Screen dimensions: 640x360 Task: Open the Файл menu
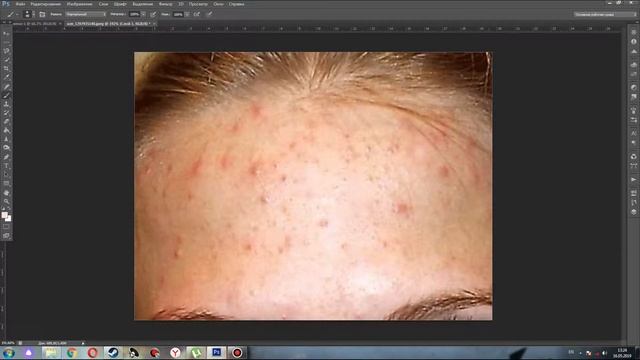(x=20, y=4)
